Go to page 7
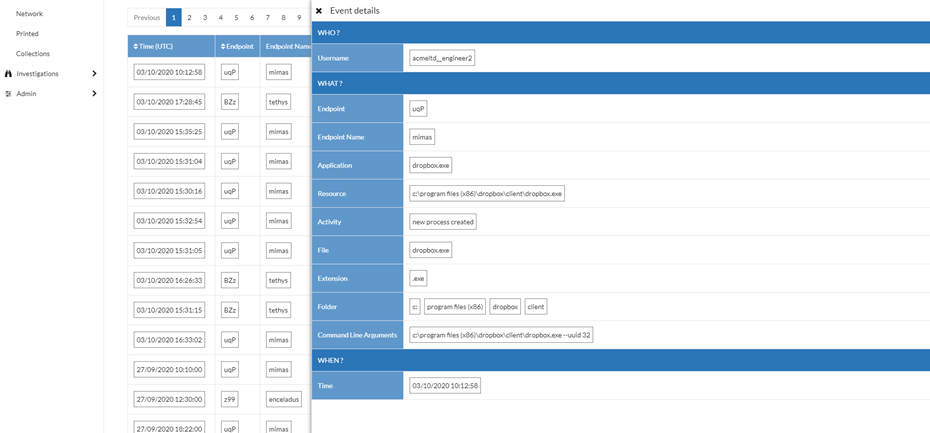 [x=267, y=18]
